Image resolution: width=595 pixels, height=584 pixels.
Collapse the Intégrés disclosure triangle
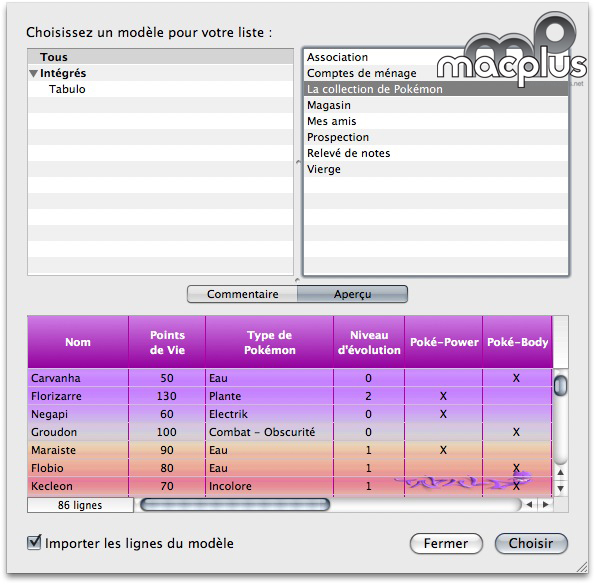pyautogui.click(x=33, y=73)
